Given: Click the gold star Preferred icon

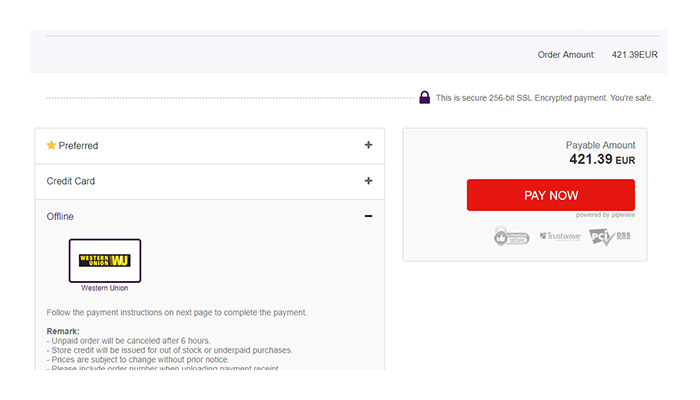Looking at the screenshot, I should pyautogui.click(x=51, y=145).
